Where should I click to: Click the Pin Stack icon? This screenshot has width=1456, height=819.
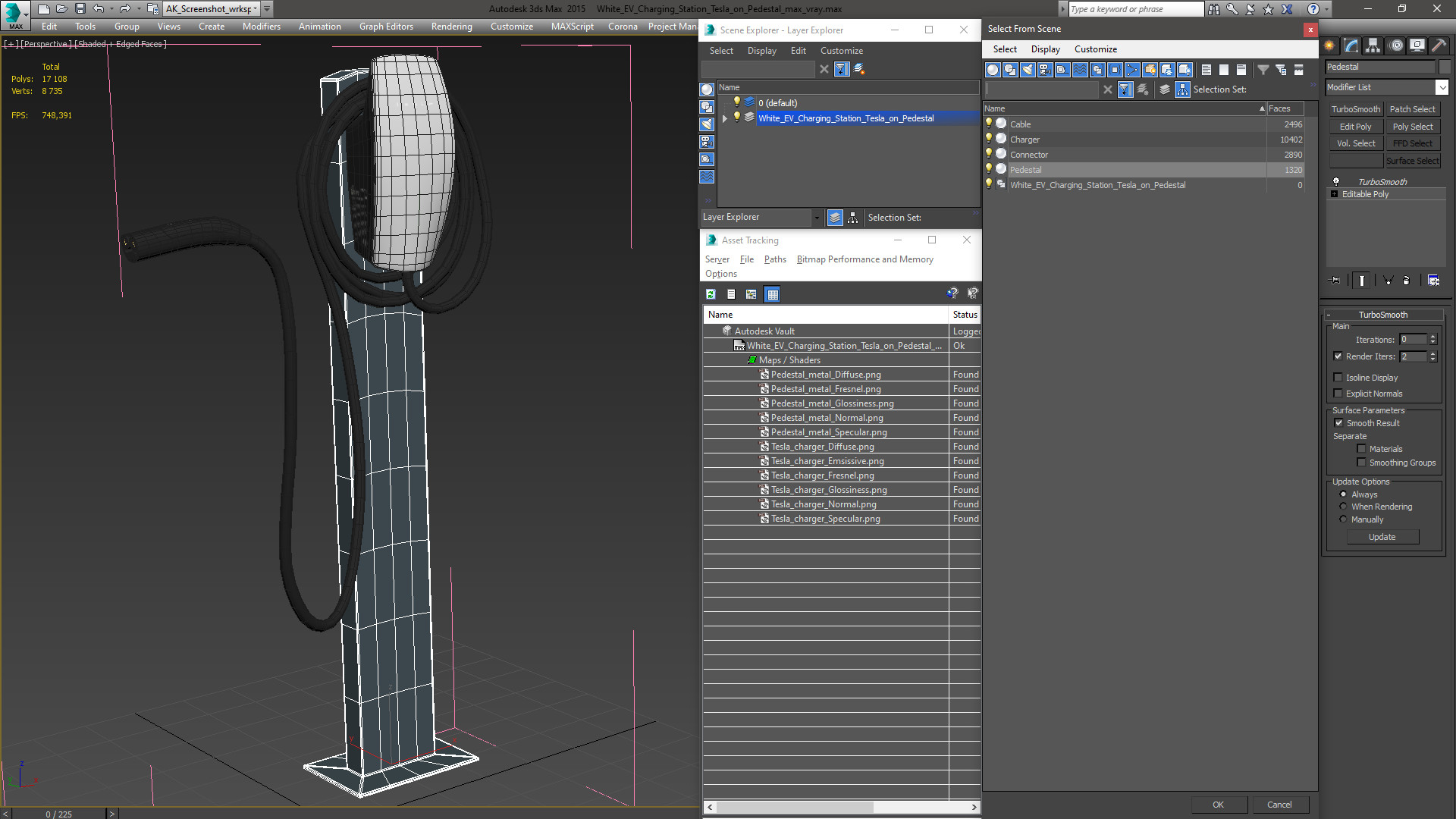click(1335, 281)
